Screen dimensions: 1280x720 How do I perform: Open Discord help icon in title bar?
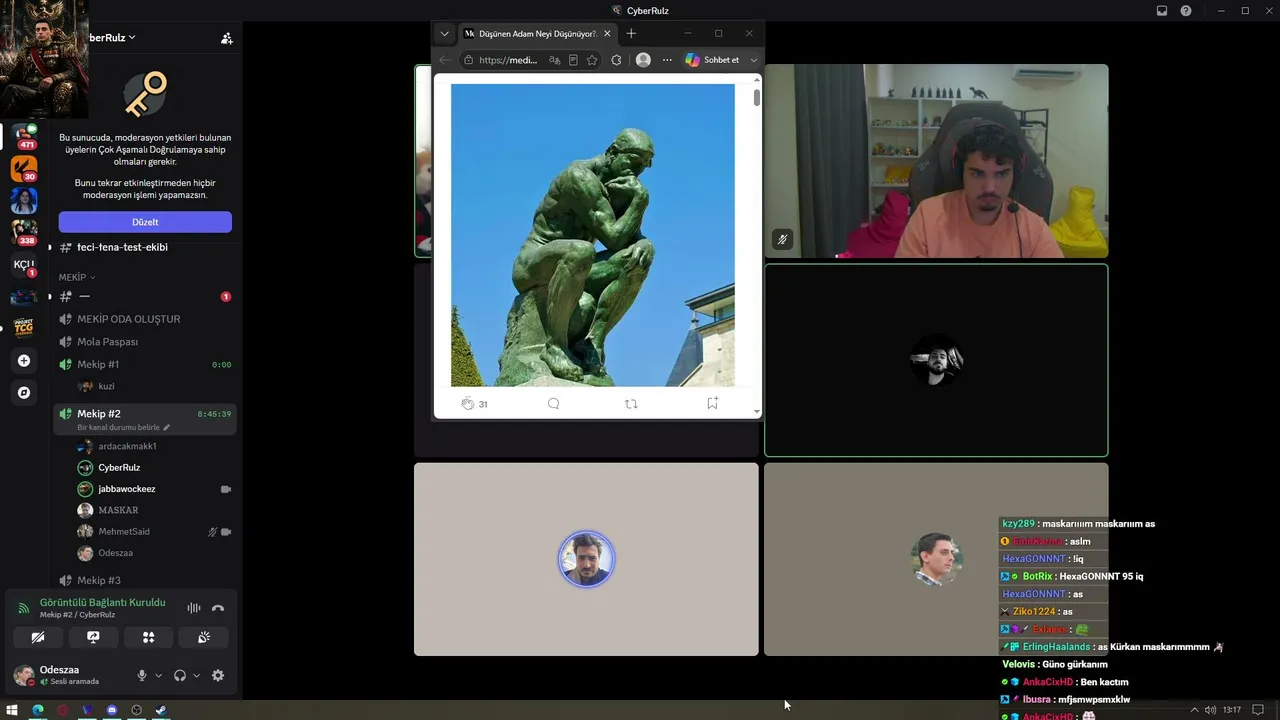click(x=1186, y=11)
